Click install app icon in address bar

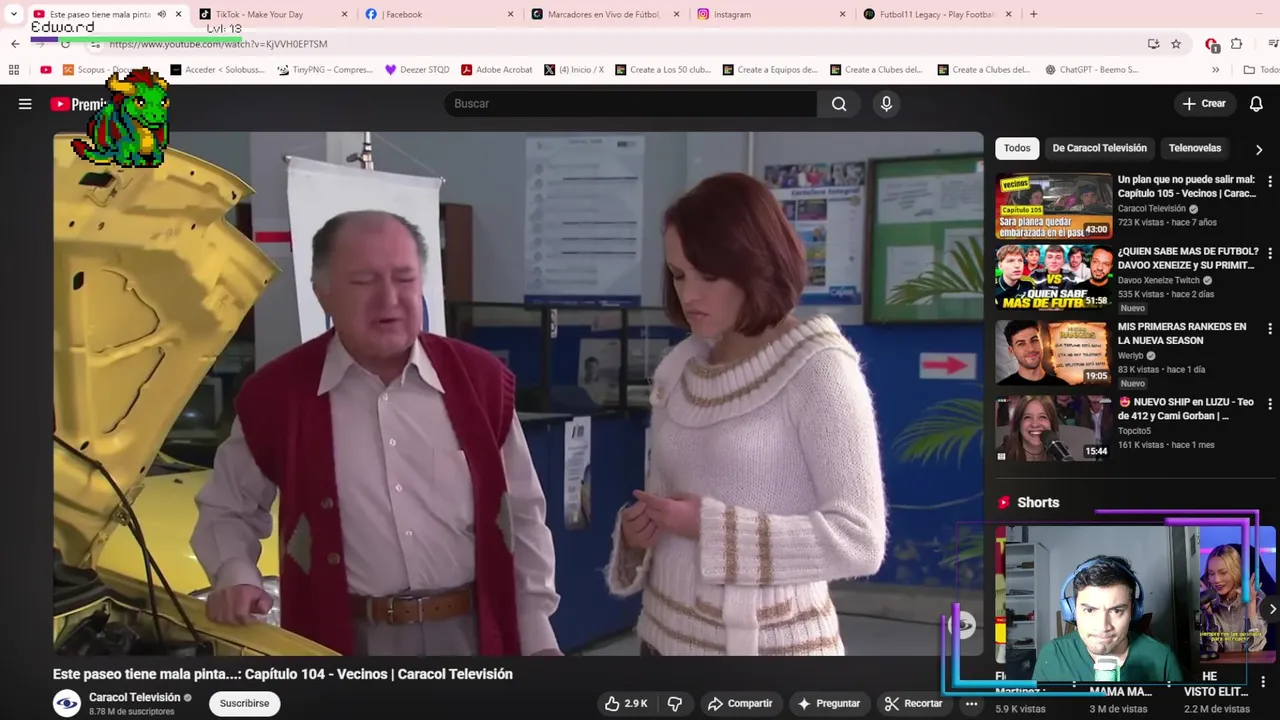[1153, 44]
